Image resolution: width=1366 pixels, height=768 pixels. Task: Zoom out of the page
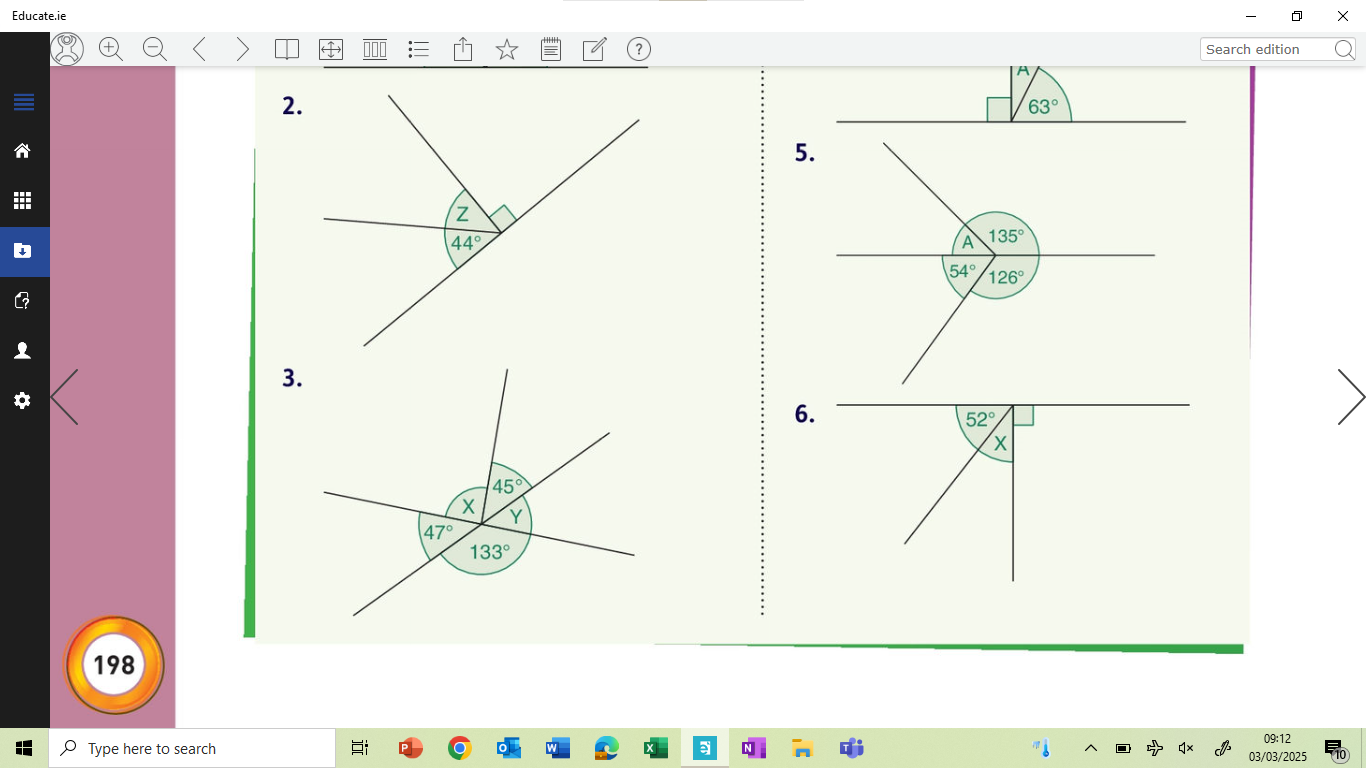(155, 48)
